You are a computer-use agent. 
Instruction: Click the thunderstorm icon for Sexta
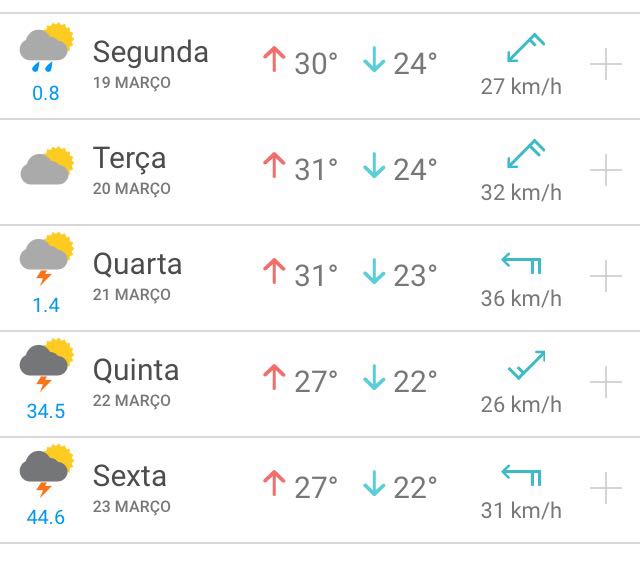(x=46, y=470)
